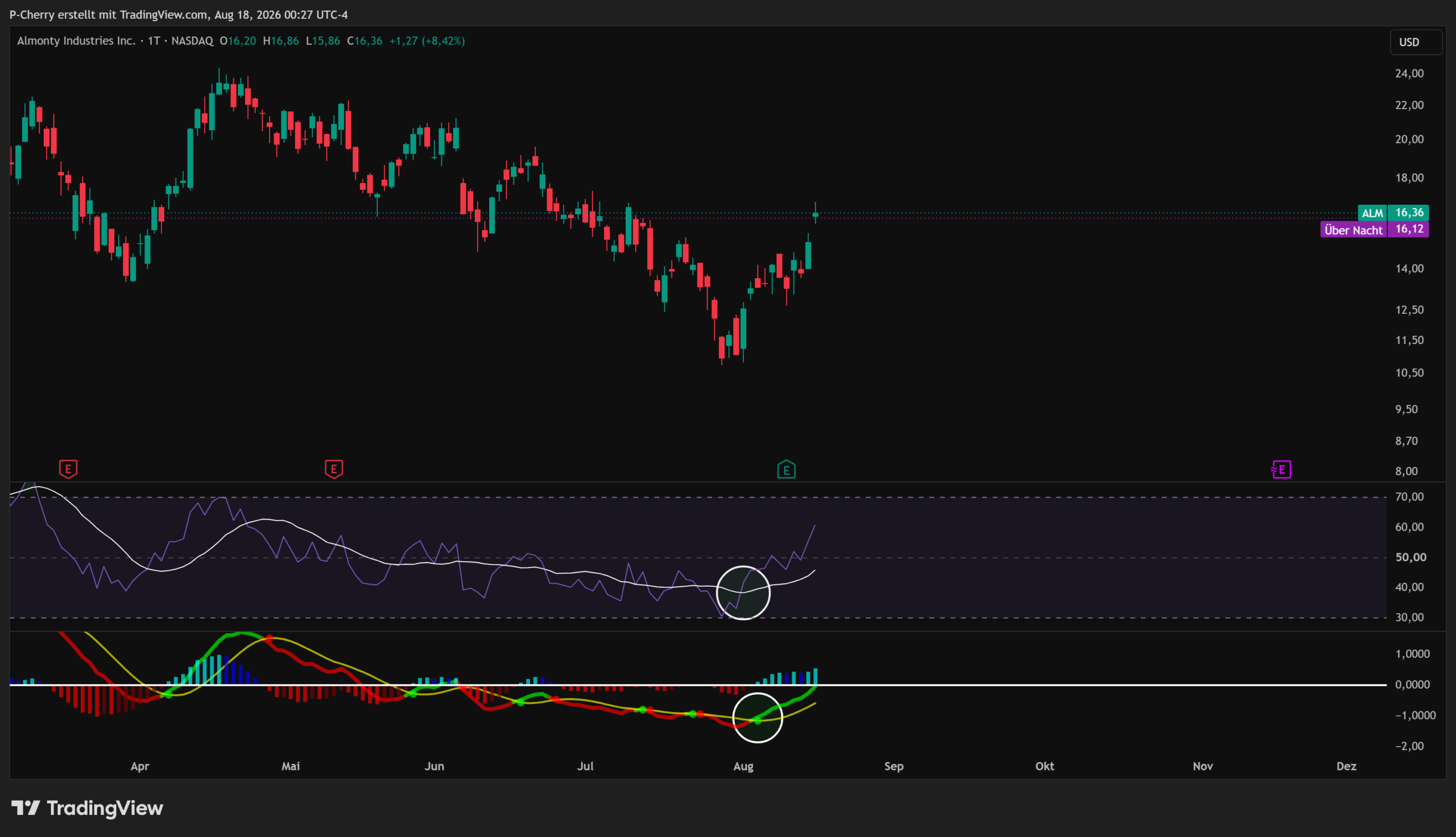The width and height of the screenshot is (1456, 837).
Task: Click the red earnings marker in May
Action: click(x=334, y=469)
